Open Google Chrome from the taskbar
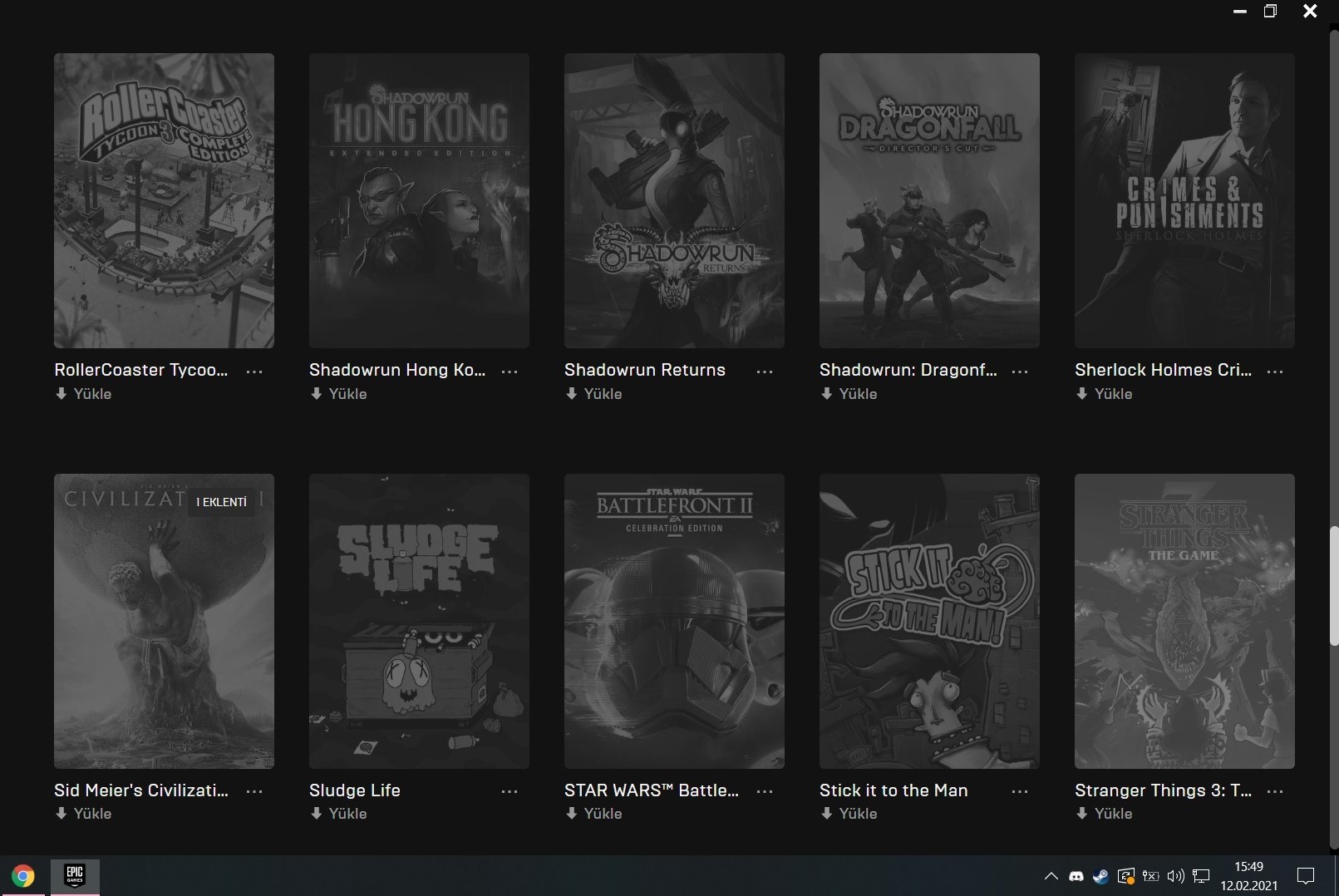Screen dimensions: 1339x896 click(x=23, y=876)
